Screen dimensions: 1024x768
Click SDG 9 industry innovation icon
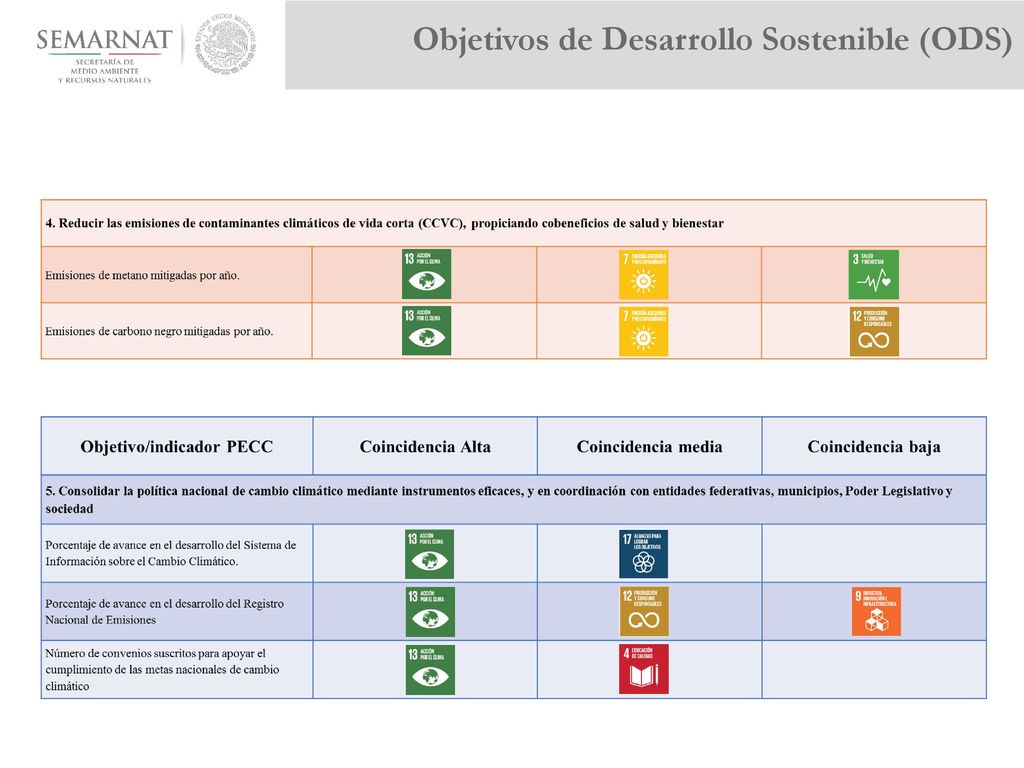876,611
